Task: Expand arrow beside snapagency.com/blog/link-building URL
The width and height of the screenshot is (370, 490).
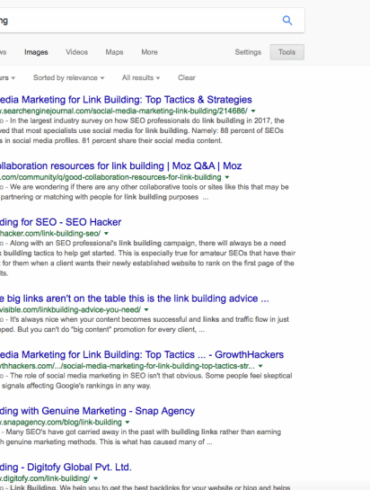Action: point(127,422)
